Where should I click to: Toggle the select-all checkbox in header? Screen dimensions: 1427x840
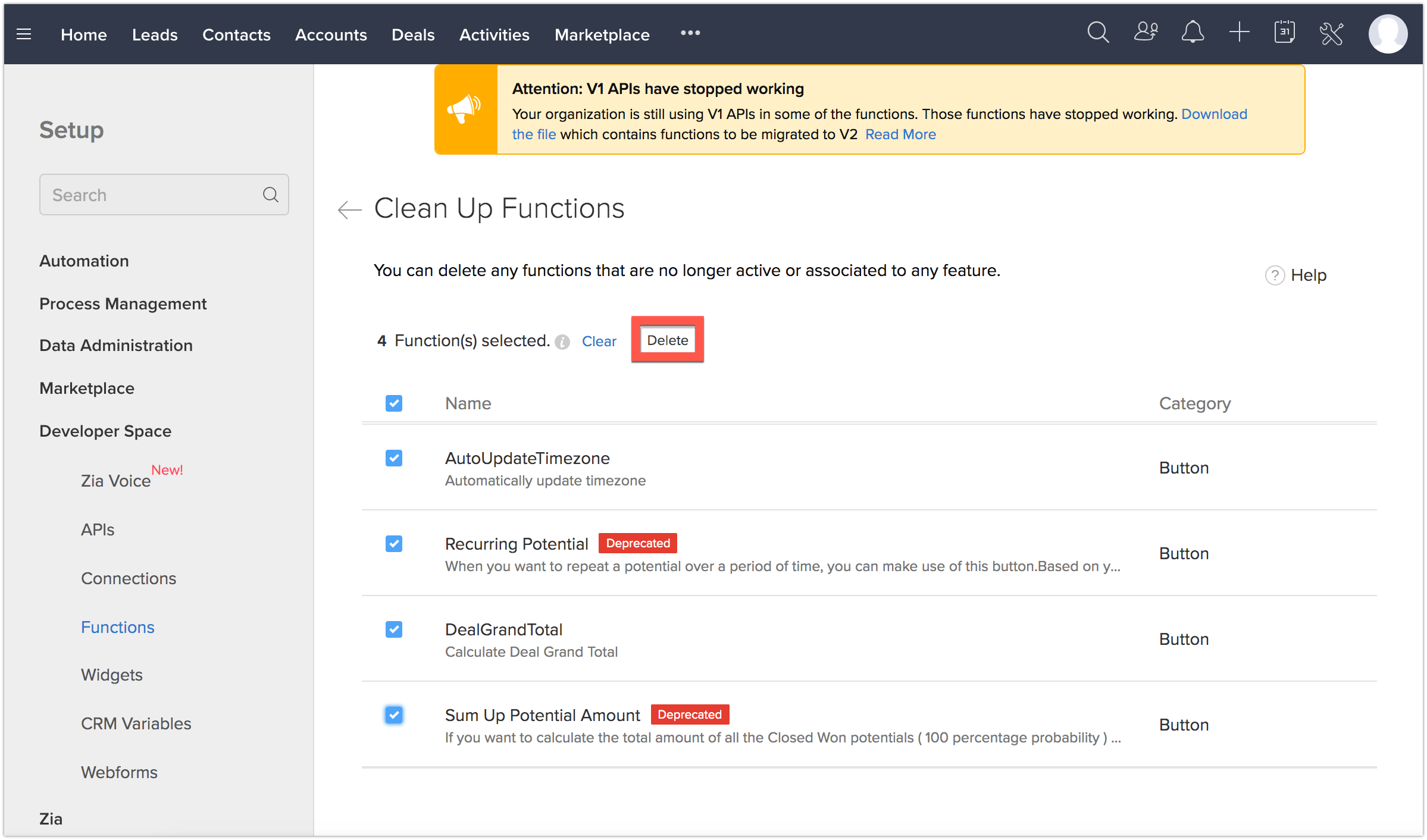(x=394, y=403)
